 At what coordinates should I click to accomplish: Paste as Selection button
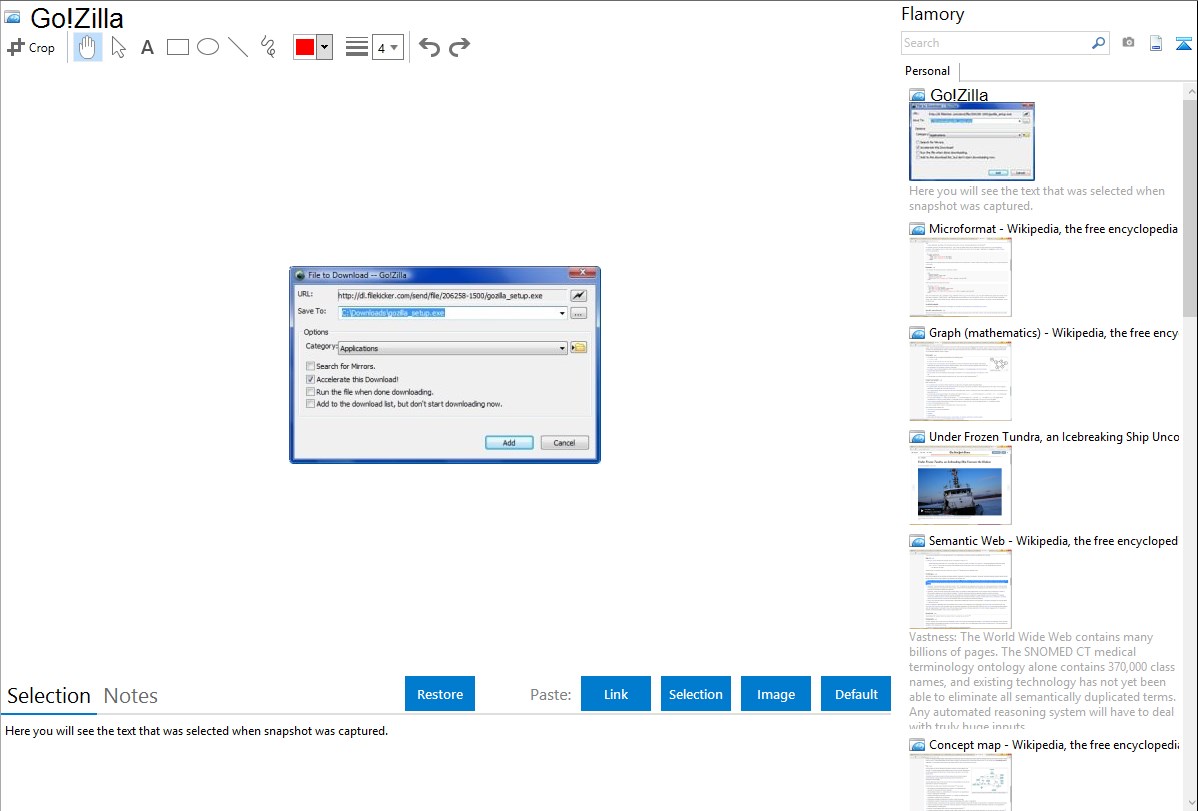pyautogui.click(x=695, y=694)
